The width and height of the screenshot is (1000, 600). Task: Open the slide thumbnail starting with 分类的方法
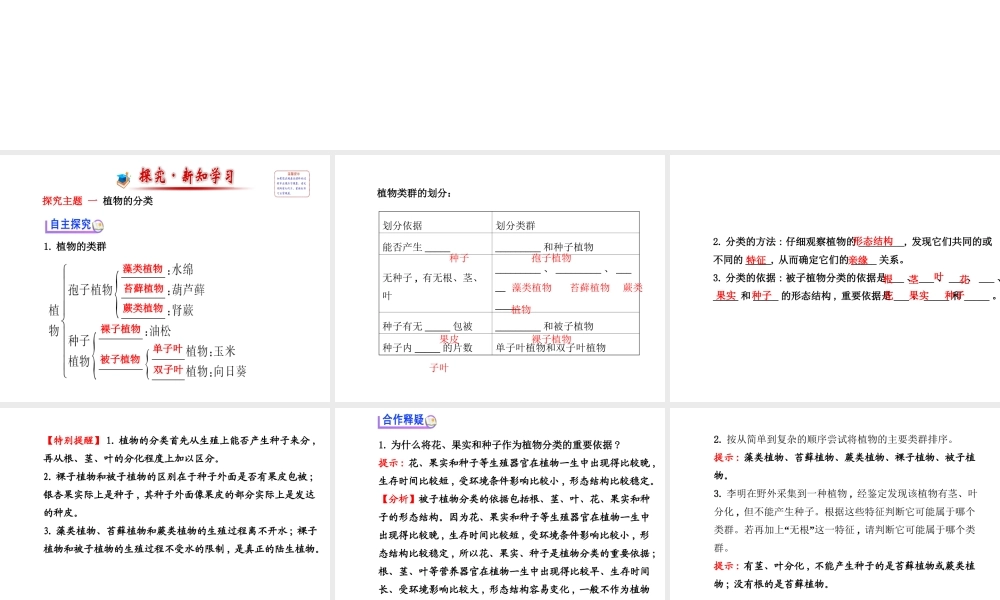tap(835, 278)
